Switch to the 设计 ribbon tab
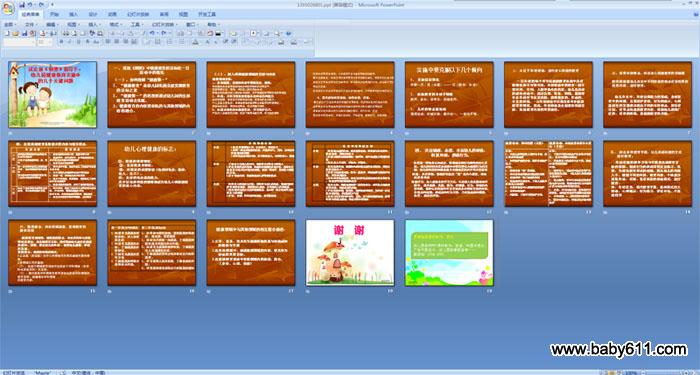Image resolution: width=700 pixels, height=375 pixels. point(93,14)
